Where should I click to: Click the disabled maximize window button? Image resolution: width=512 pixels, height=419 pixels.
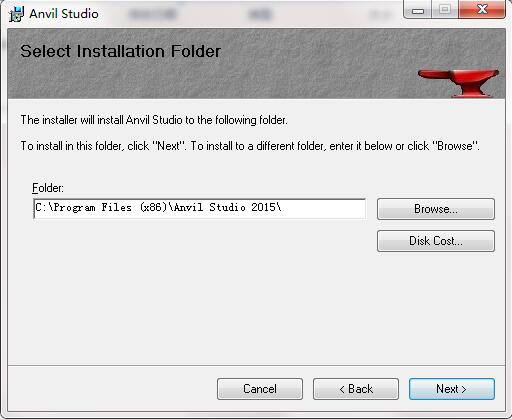pyautogui.click(x=445, y=10)
